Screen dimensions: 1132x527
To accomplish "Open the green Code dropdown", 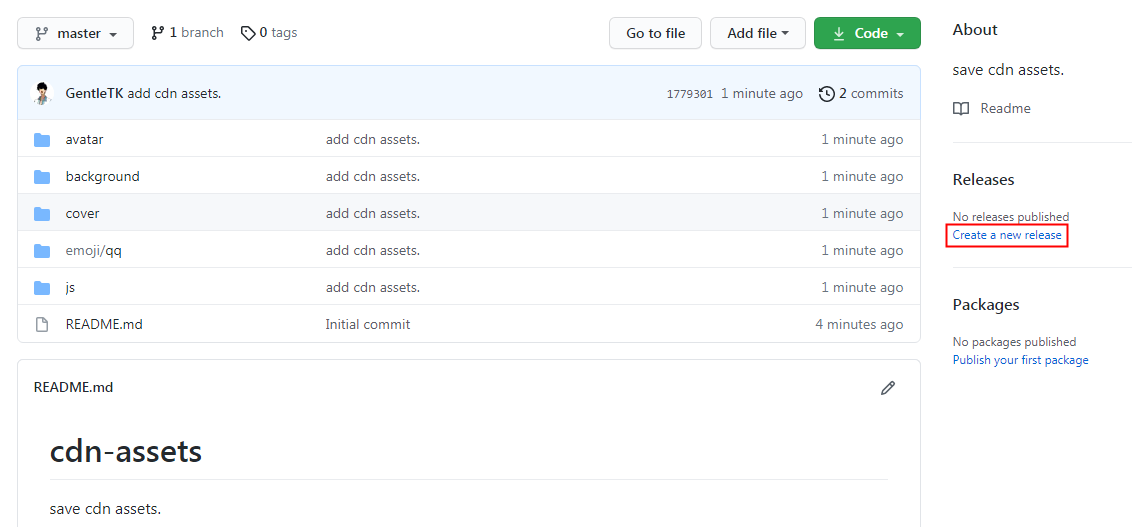I will 866,33.
